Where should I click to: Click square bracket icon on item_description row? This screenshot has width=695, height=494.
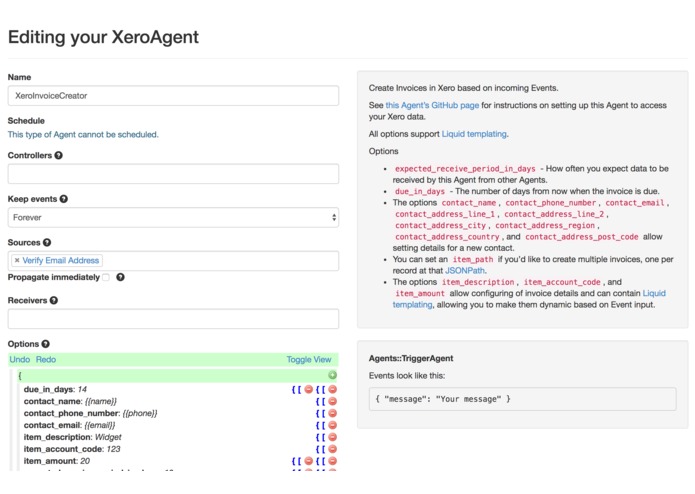[323, 437]
